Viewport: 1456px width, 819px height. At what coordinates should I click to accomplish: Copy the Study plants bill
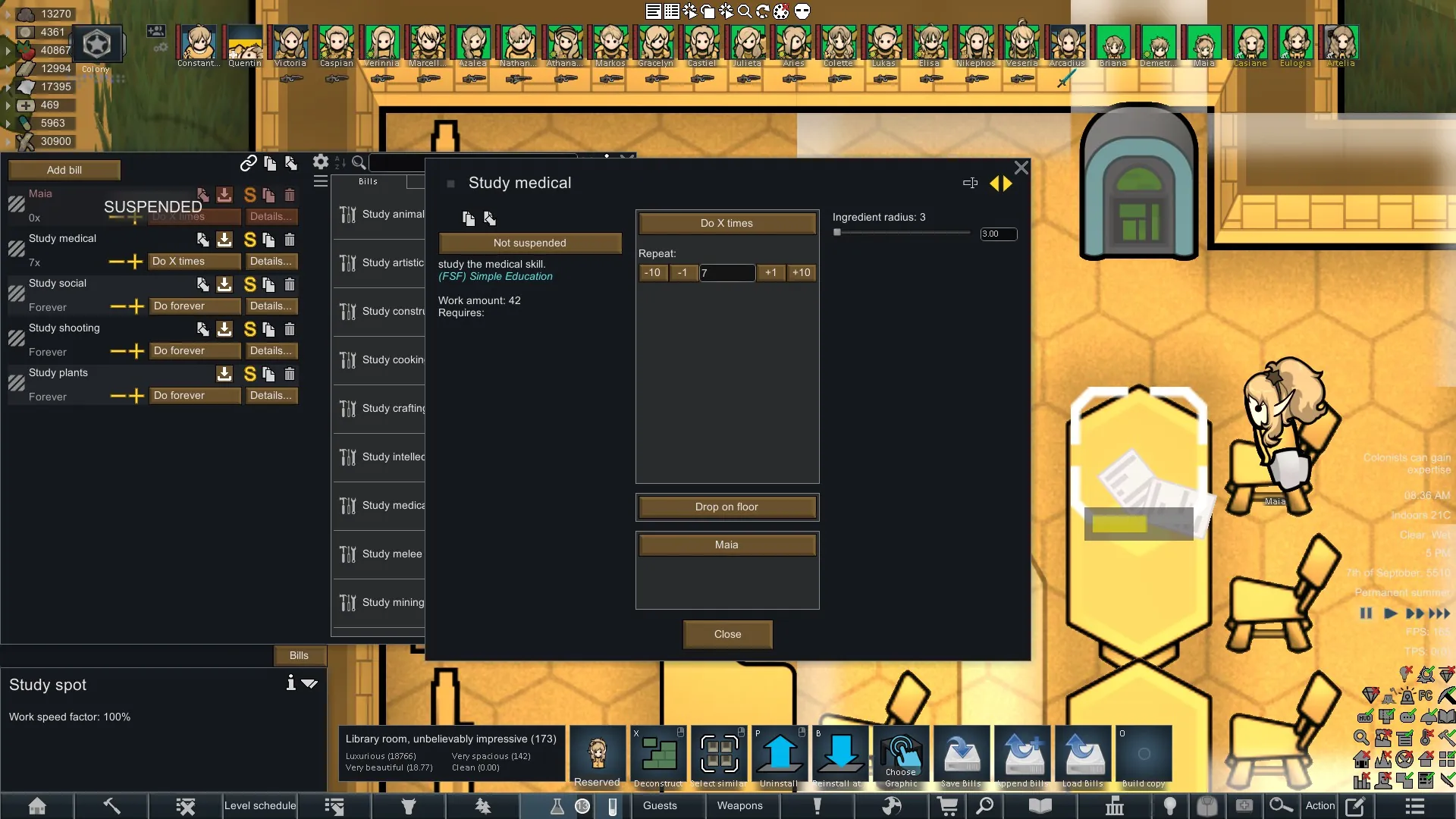click(x=268, y=374)
